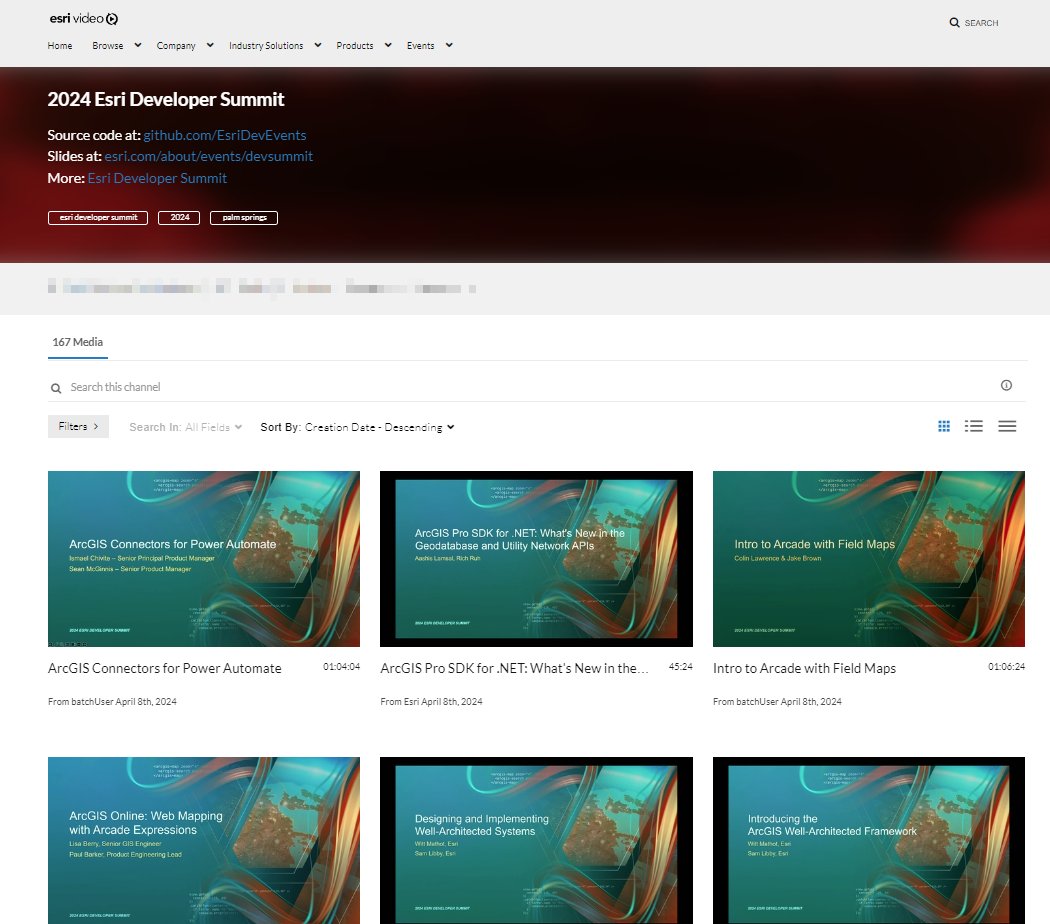
Task: Switch to detailed list view
Action: click(973, 425)
